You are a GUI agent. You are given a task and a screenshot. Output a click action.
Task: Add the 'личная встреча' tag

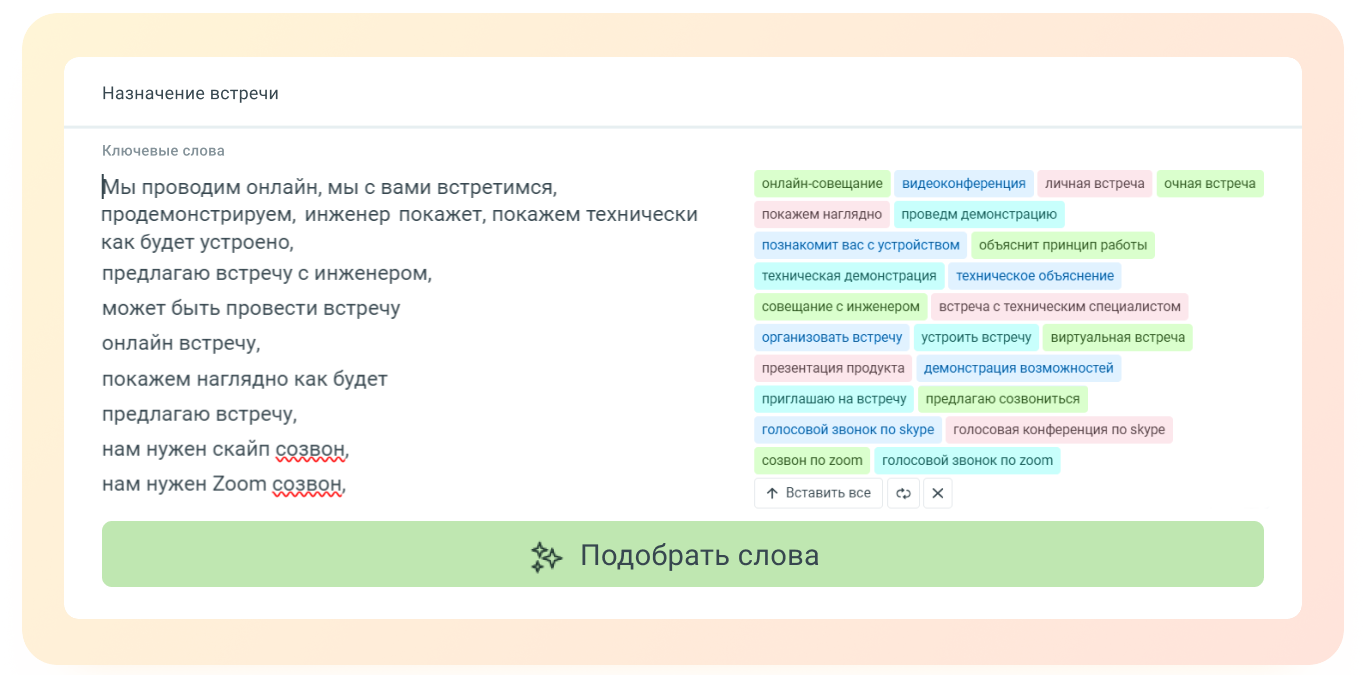point(1095,184)
